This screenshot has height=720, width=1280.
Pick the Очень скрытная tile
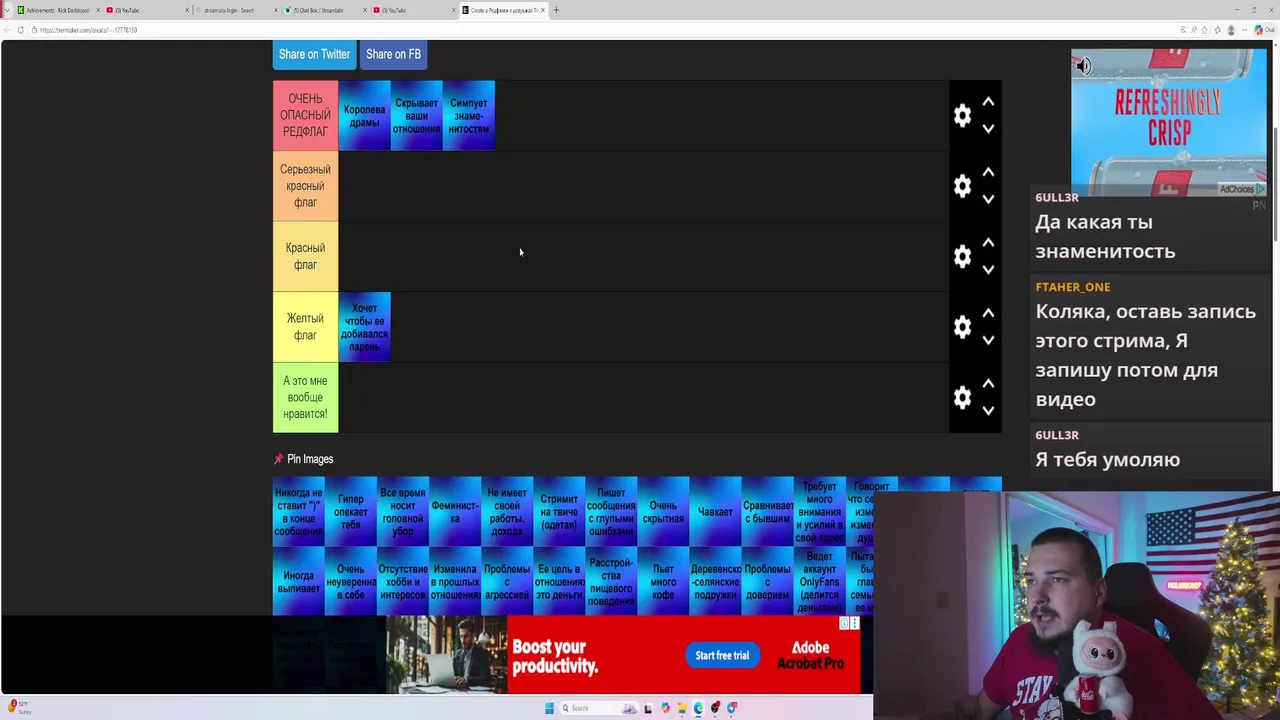pos(663,512)
